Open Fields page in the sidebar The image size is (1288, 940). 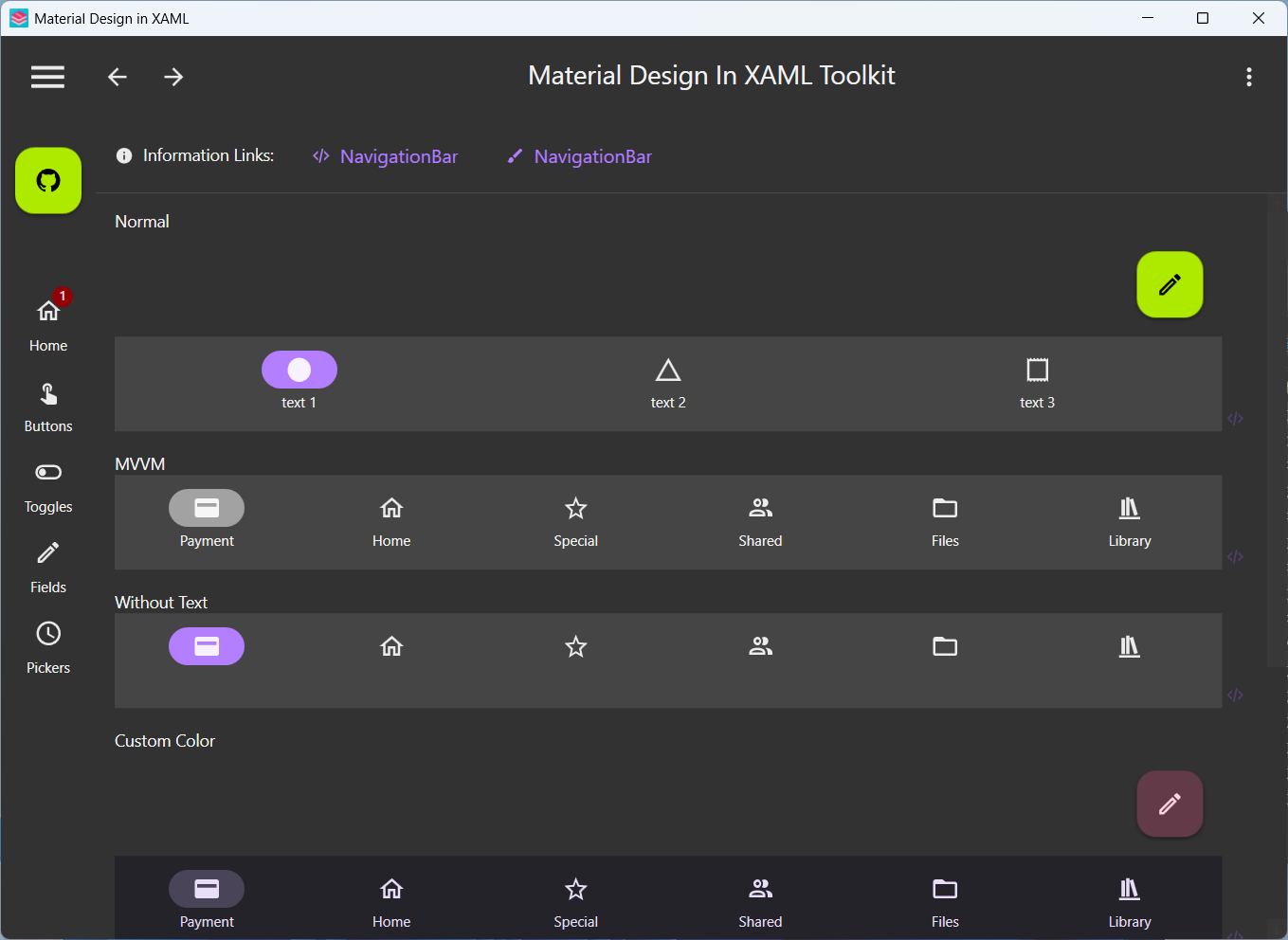(x=48, y=569)
